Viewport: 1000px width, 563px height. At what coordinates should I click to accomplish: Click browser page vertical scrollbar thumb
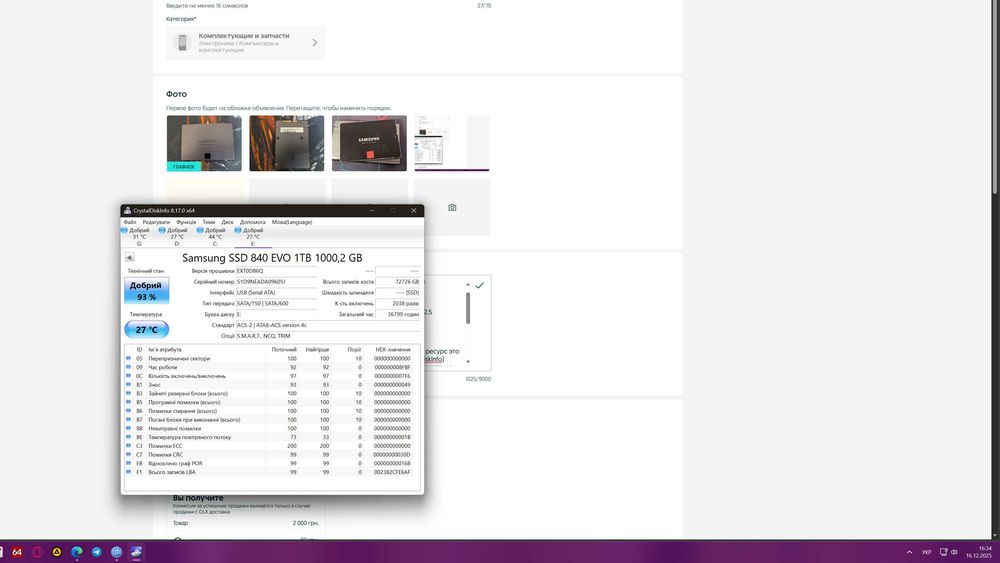pyautogui.click(x=995, y=96)
